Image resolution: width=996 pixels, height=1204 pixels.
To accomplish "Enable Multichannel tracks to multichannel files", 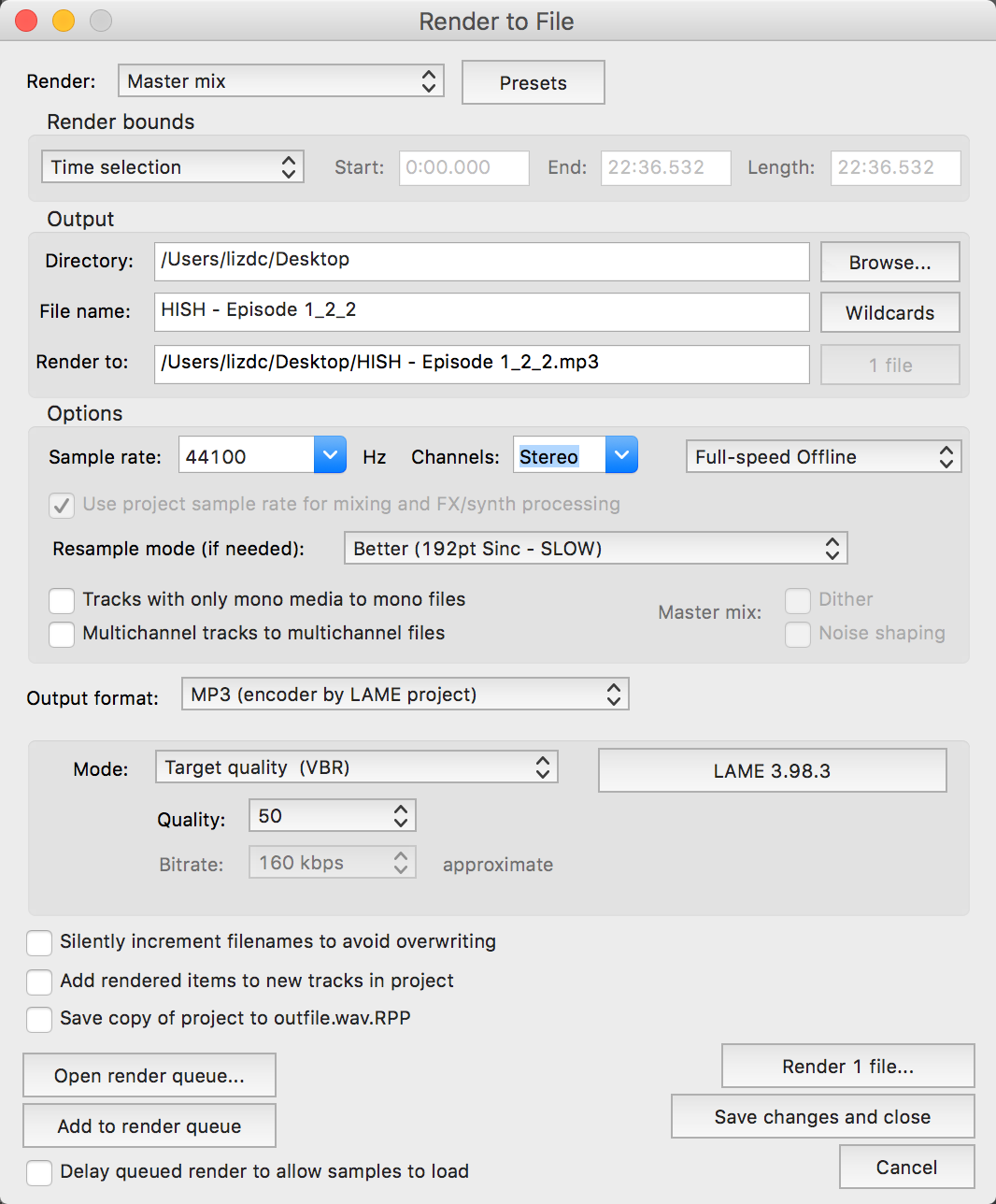I will (62, 634).
